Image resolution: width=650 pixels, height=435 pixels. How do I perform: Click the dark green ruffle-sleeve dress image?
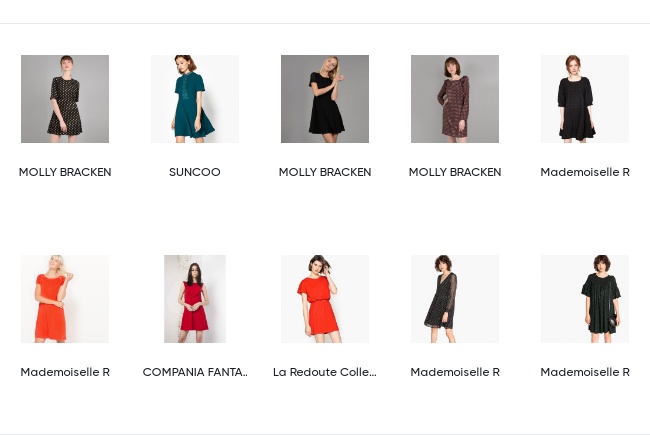[585, 299]
